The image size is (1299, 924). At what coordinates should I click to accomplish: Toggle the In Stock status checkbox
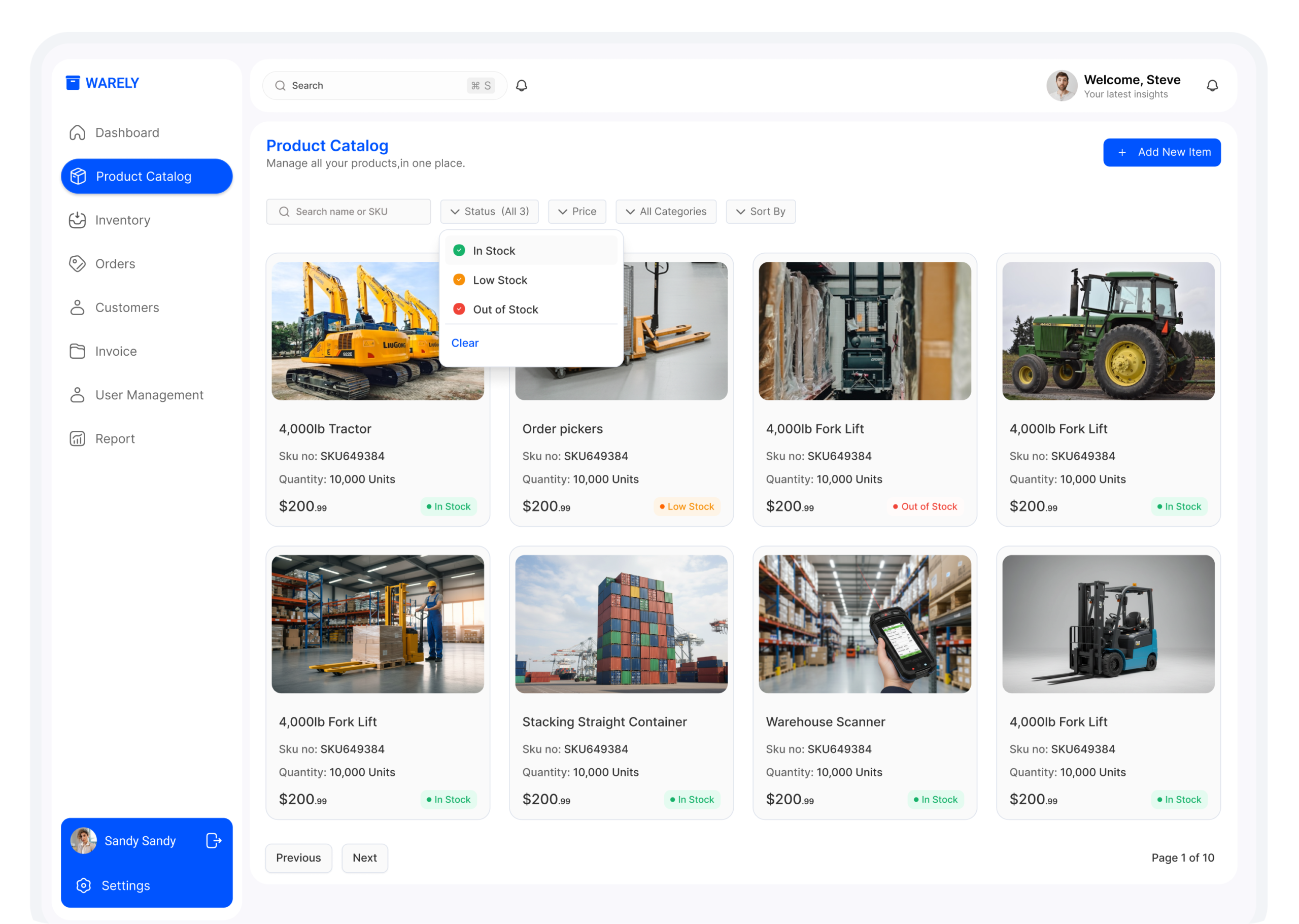(459, 251)
